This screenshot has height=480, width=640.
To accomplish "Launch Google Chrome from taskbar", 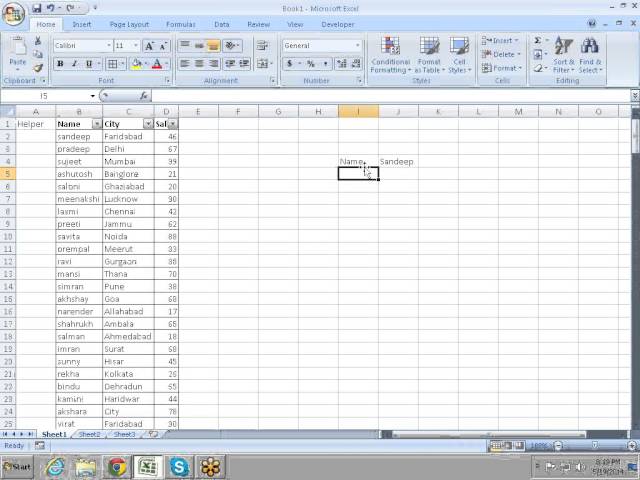I will 117,467.
